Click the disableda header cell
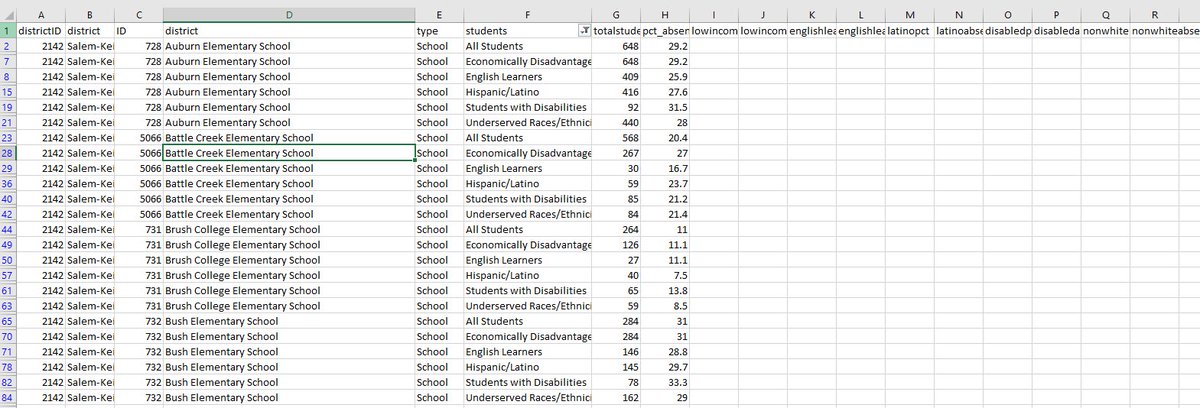This screenshot has width=1200, height=408. (1057, 32)
